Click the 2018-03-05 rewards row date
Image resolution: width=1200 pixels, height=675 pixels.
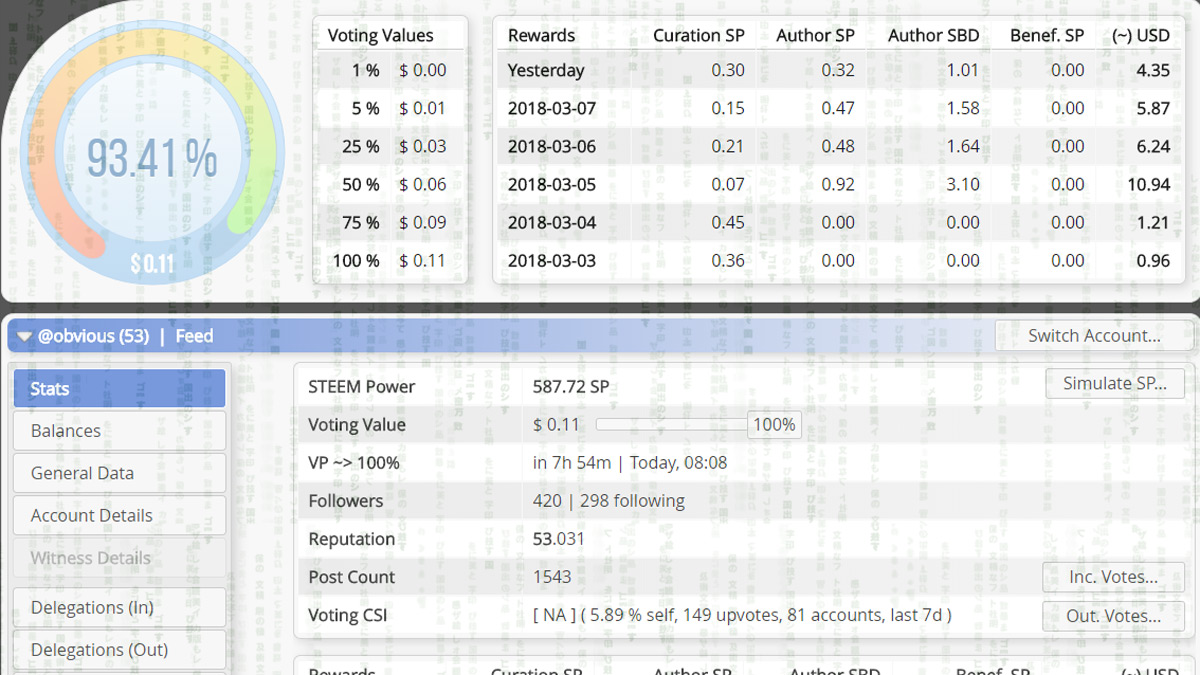(552, 184)
